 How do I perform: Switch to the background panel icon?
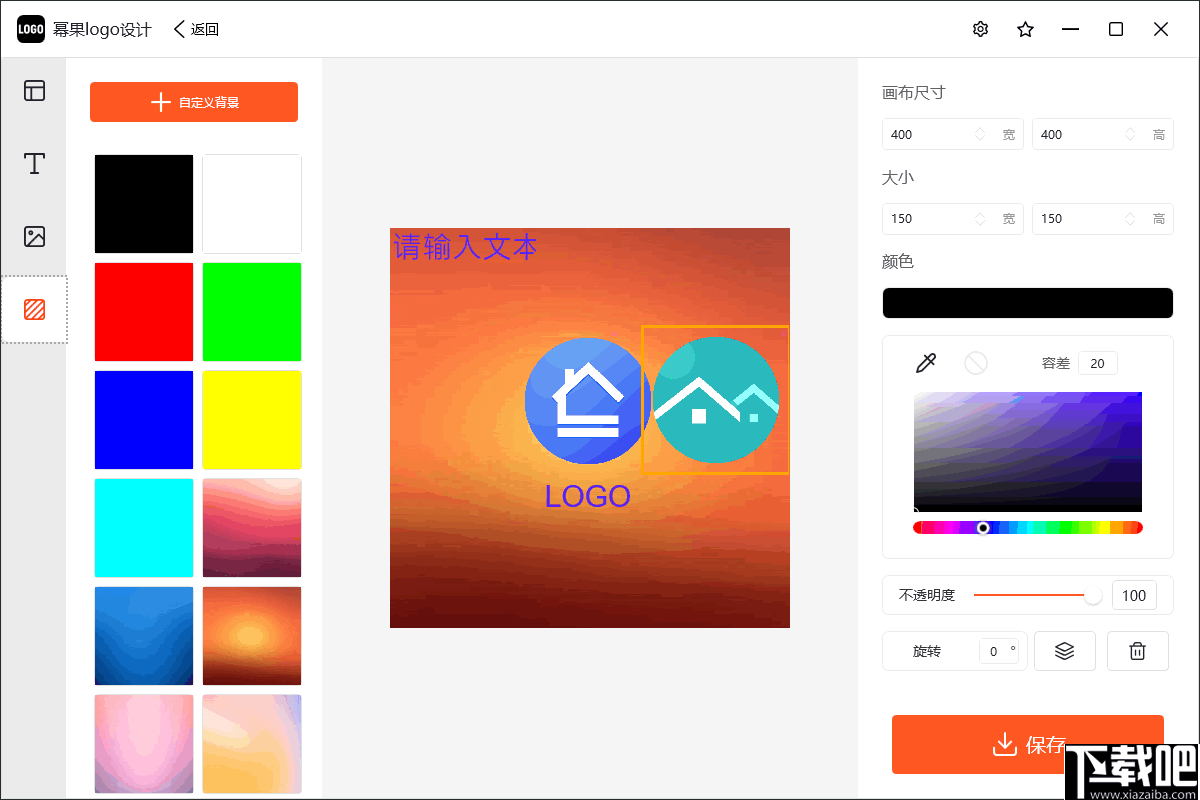coord(34,310)
